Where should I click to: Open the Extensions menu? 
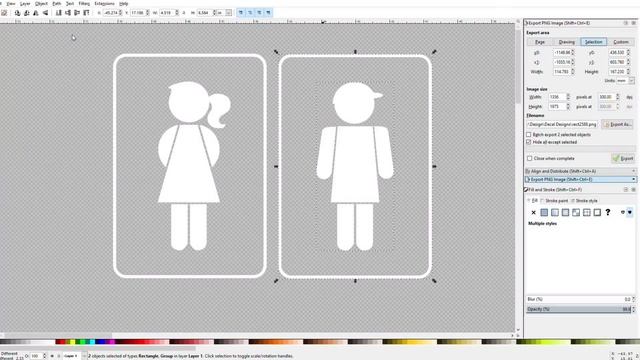(104, 4)
